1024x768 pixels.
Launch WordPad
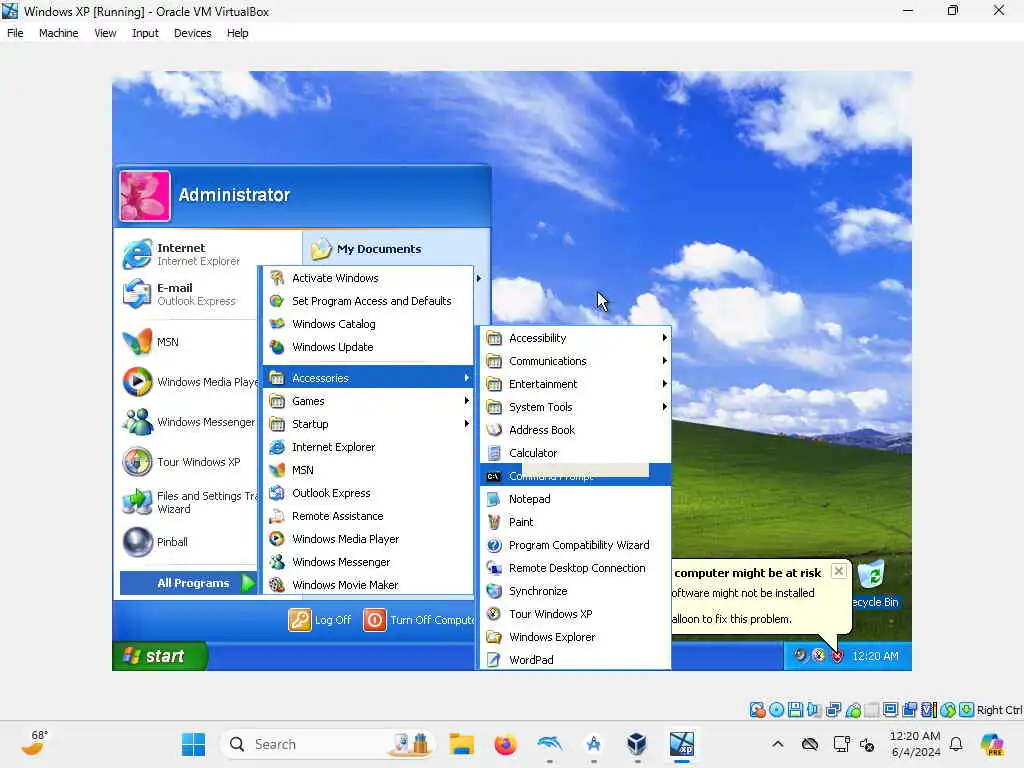click(x=575, y=660)
